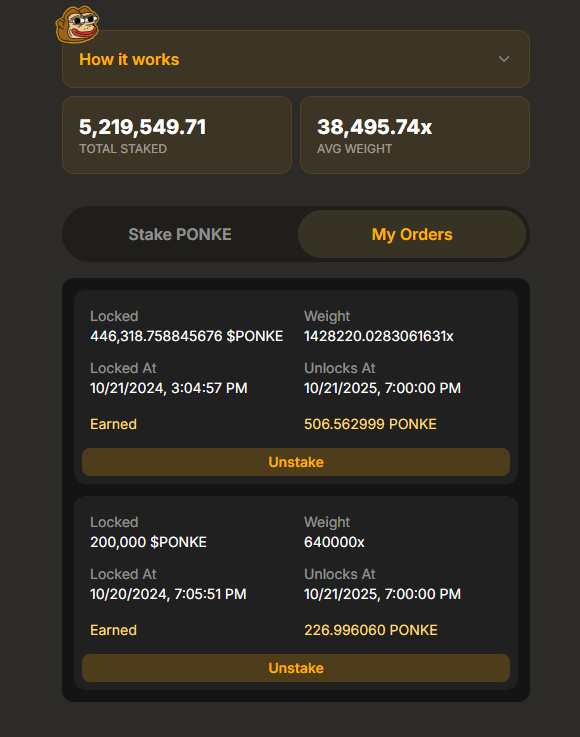Click the 506.562999 PONKE earned amount
The width and height of the screenshot is (580, 737).
370,424
